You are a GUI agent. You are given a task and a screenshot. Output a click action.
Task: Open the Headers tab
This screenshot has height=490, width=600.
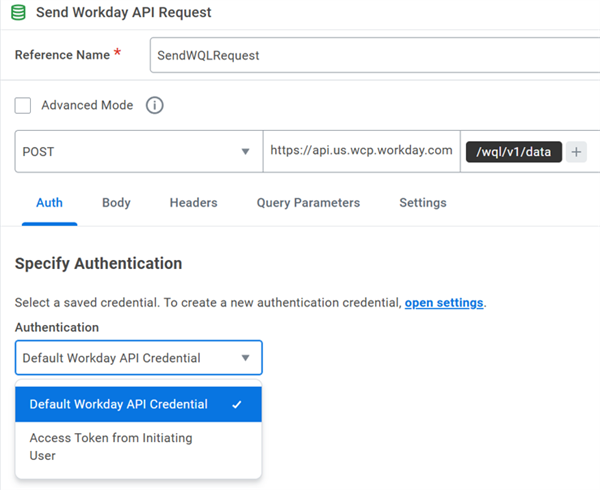pos(194,202)
